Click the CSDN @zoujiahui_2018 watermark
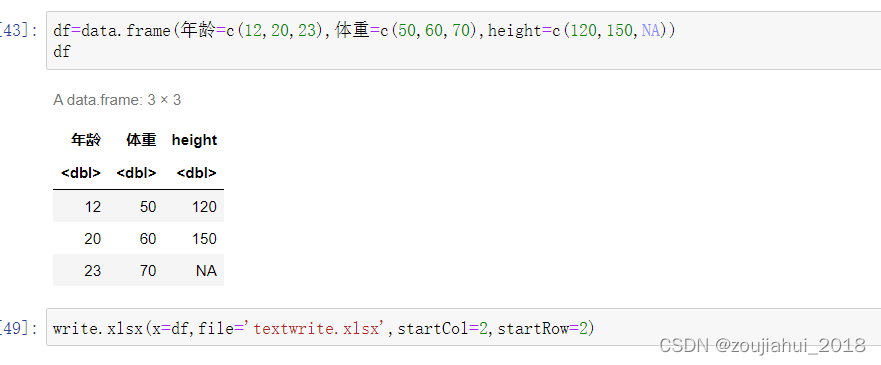Viewport: 881px width, 365px height. click(x=762, y=345)
